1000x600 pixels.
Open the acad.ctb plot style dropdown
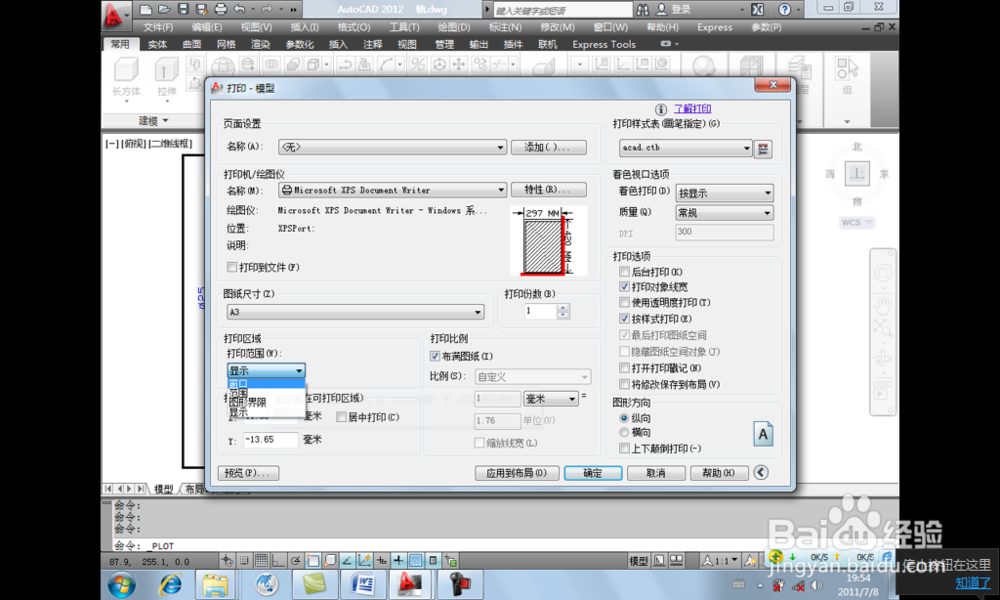686,148
